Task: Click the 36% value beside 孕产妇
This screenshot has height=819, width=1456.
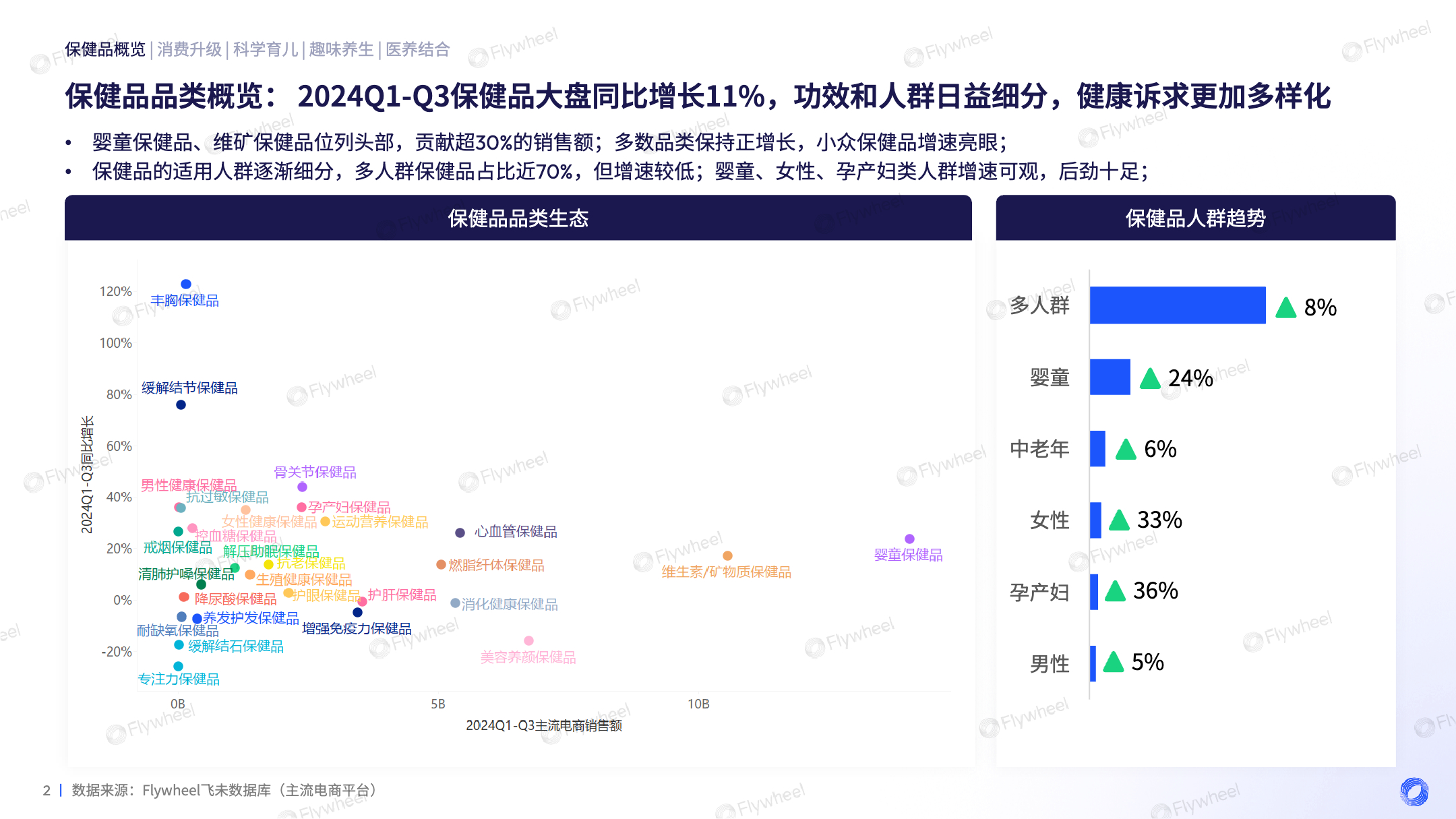Action: (x=1155, y=590)
